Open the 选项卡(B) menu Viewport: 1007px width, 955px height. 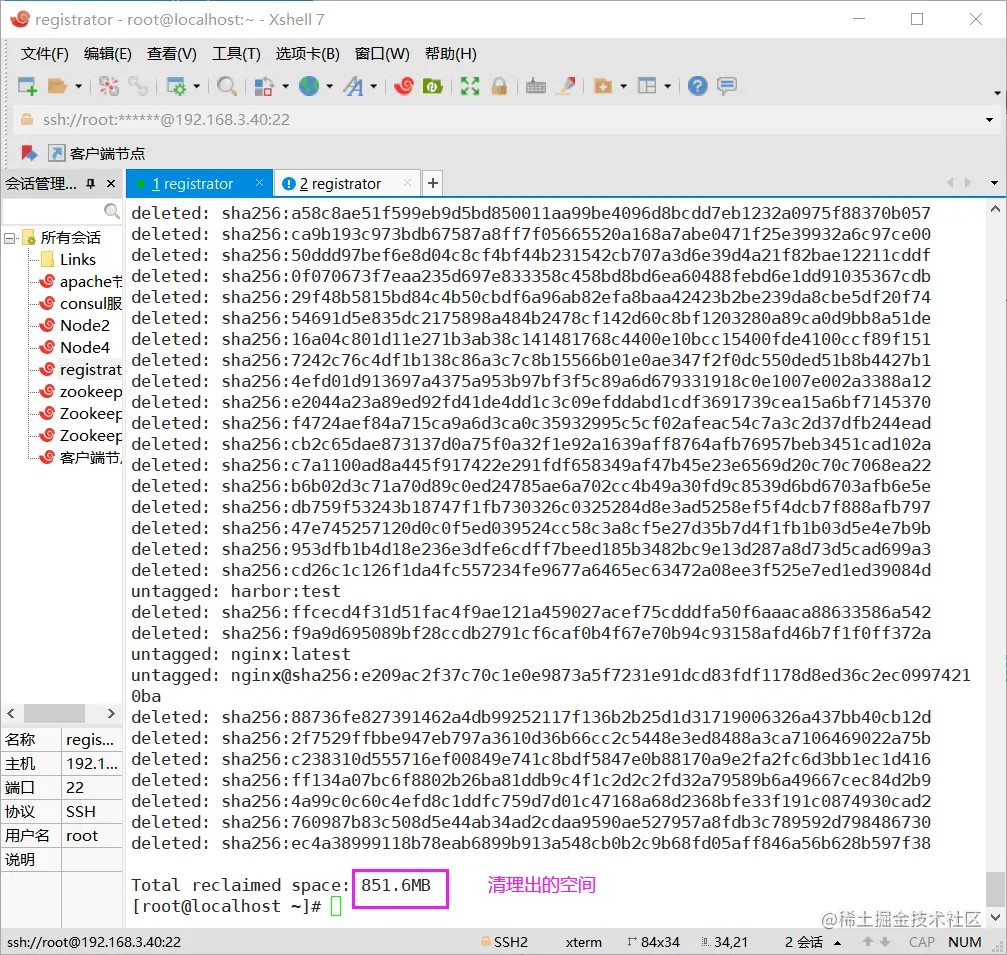point(308,54)
